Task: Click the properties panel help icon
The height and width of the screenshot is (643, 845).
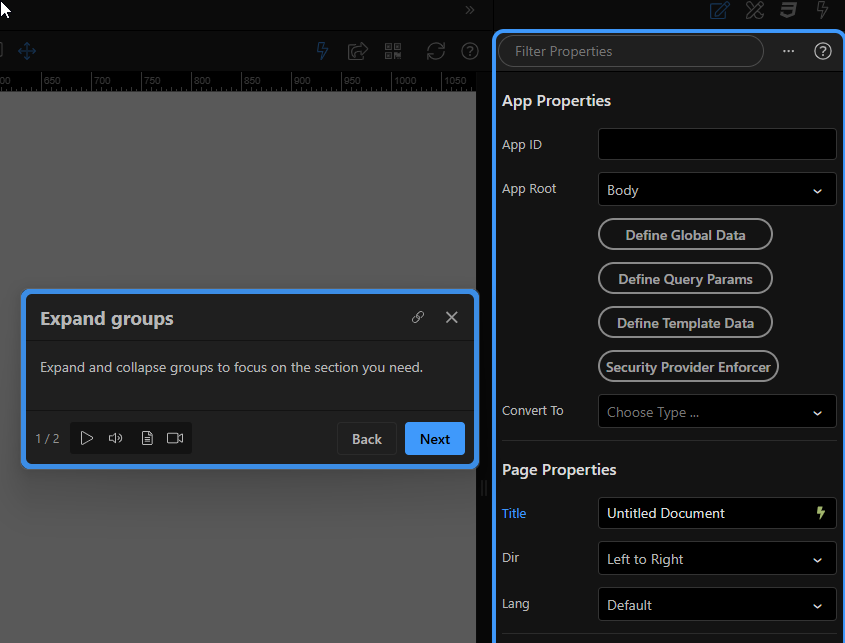Action: [822, 51]
